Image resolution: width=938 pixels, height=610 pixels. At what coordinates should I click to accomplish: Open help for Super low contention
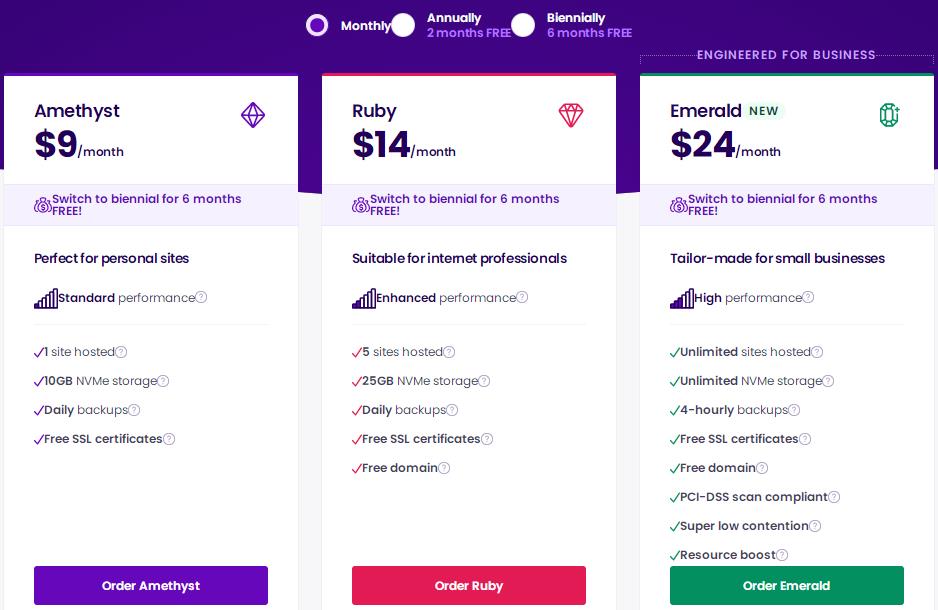click(815, 526)
